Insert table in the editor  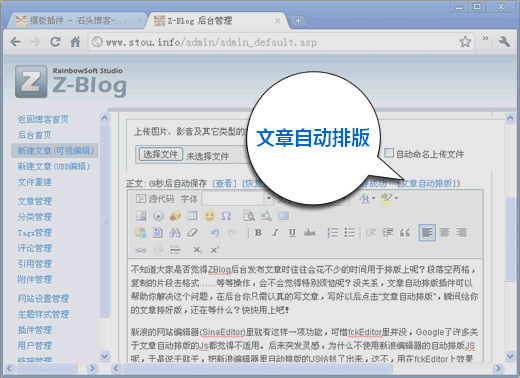tap(192, 216)
